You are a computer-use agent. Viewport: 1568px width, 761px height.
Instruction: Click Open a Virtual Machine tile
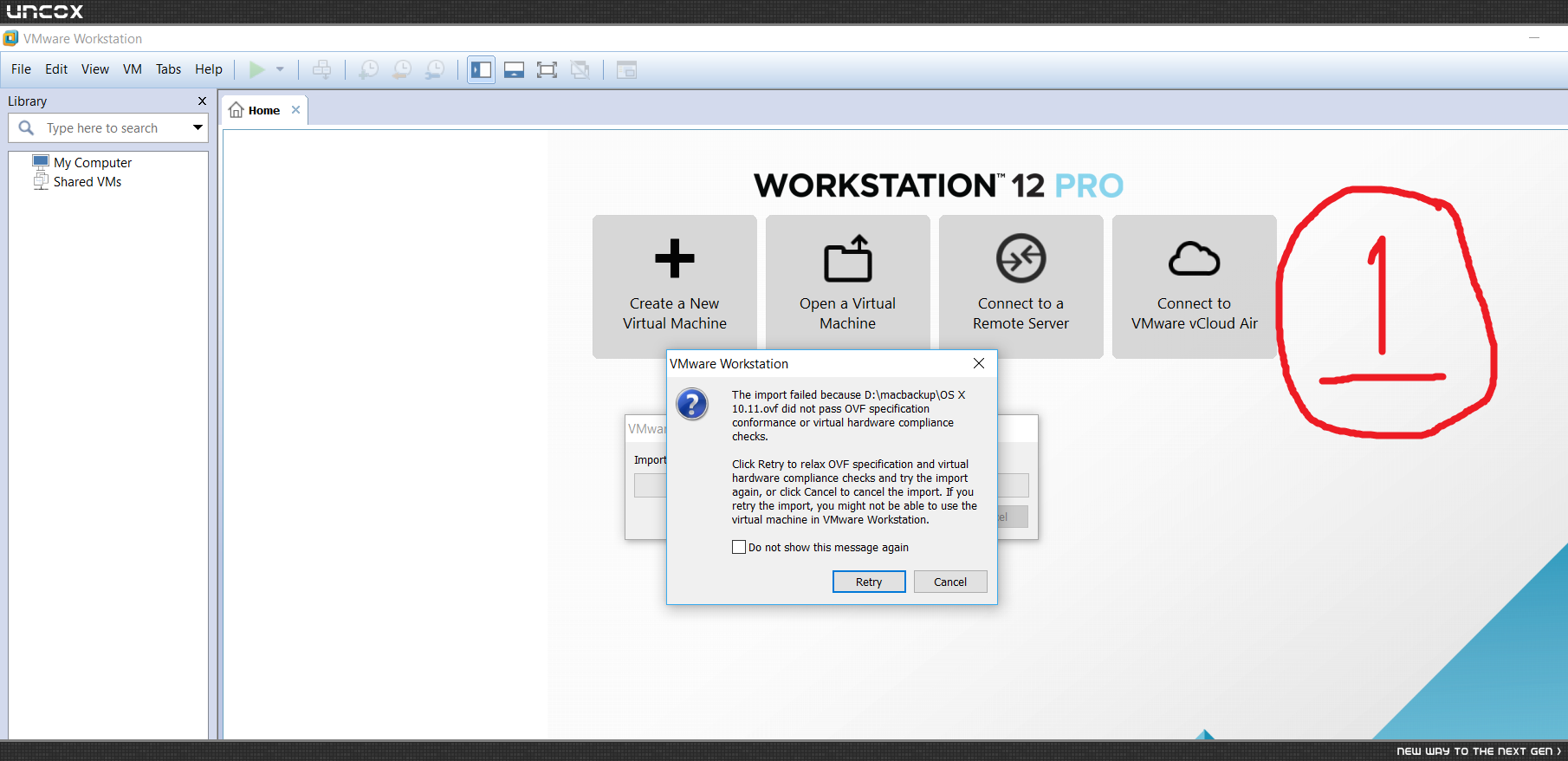pyautogui.click(x=848, y=287)
